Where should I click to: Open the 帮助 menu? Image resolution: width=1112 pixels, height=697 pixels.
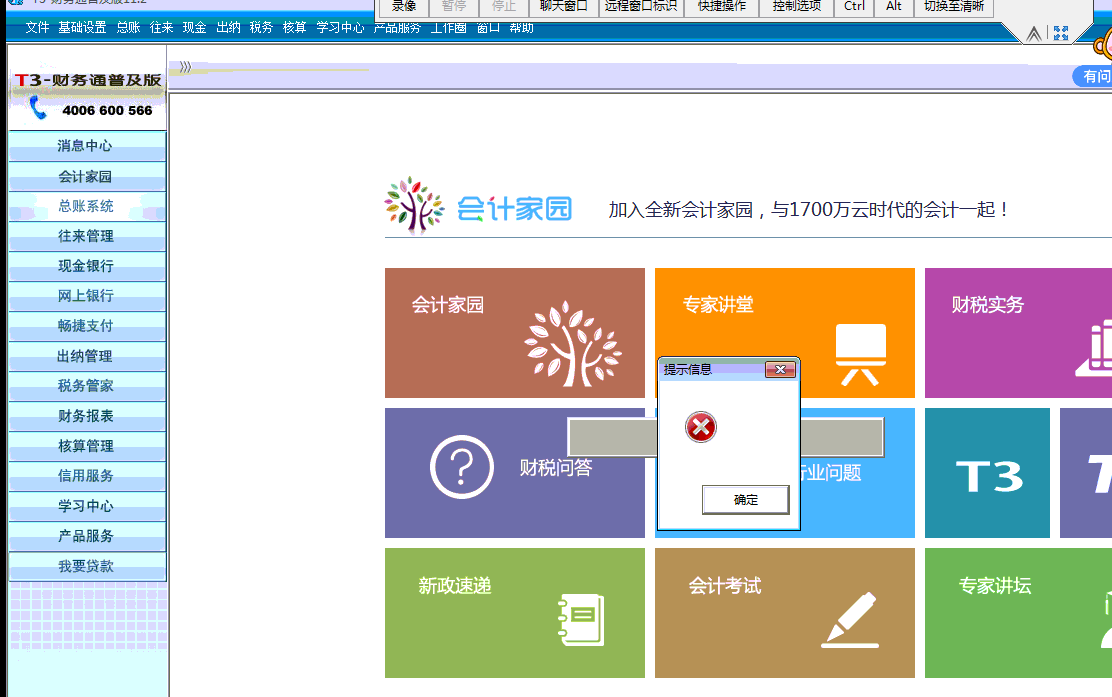pos(521,28)
